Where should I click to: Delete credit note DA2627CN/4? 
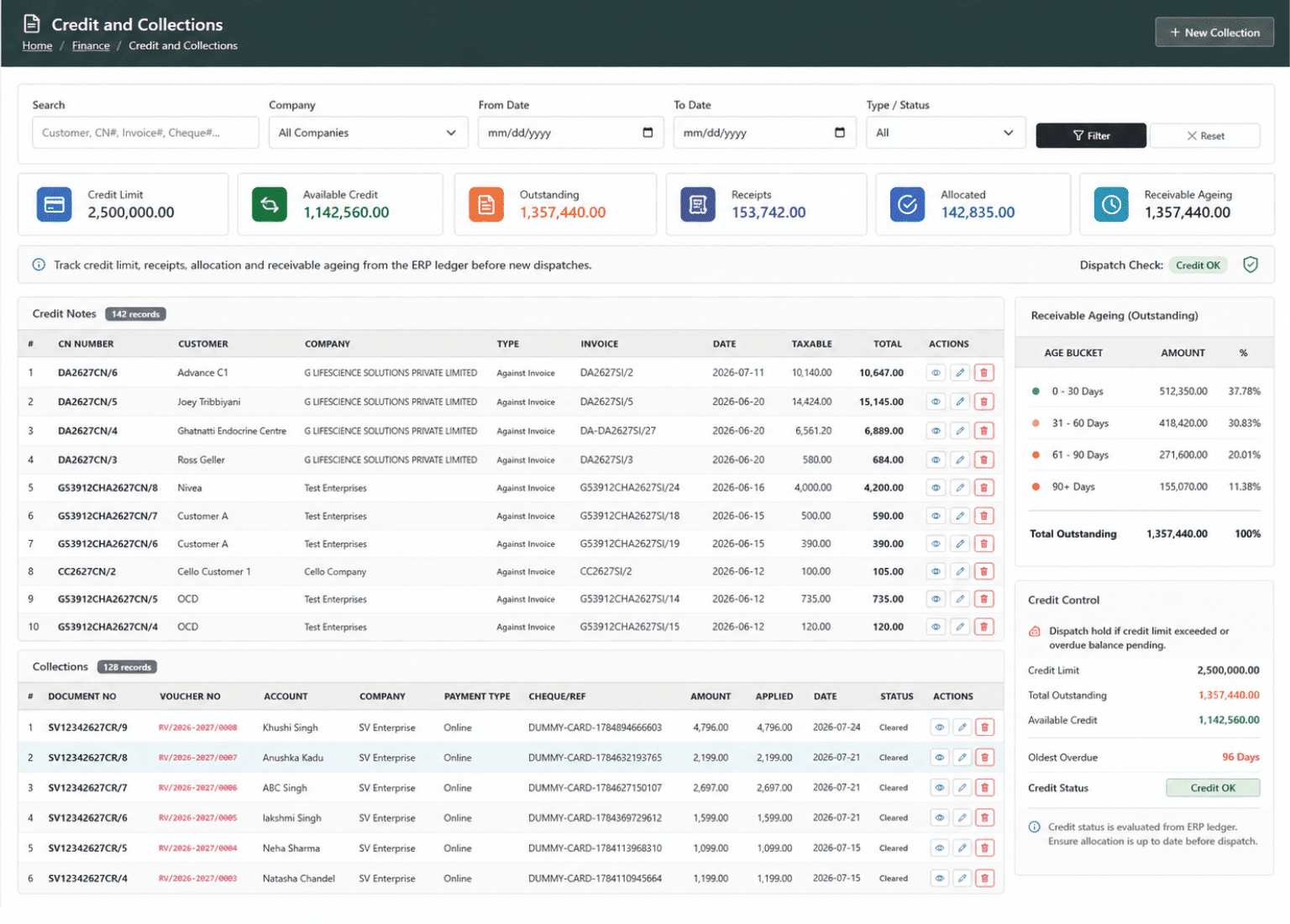point(984,431)
